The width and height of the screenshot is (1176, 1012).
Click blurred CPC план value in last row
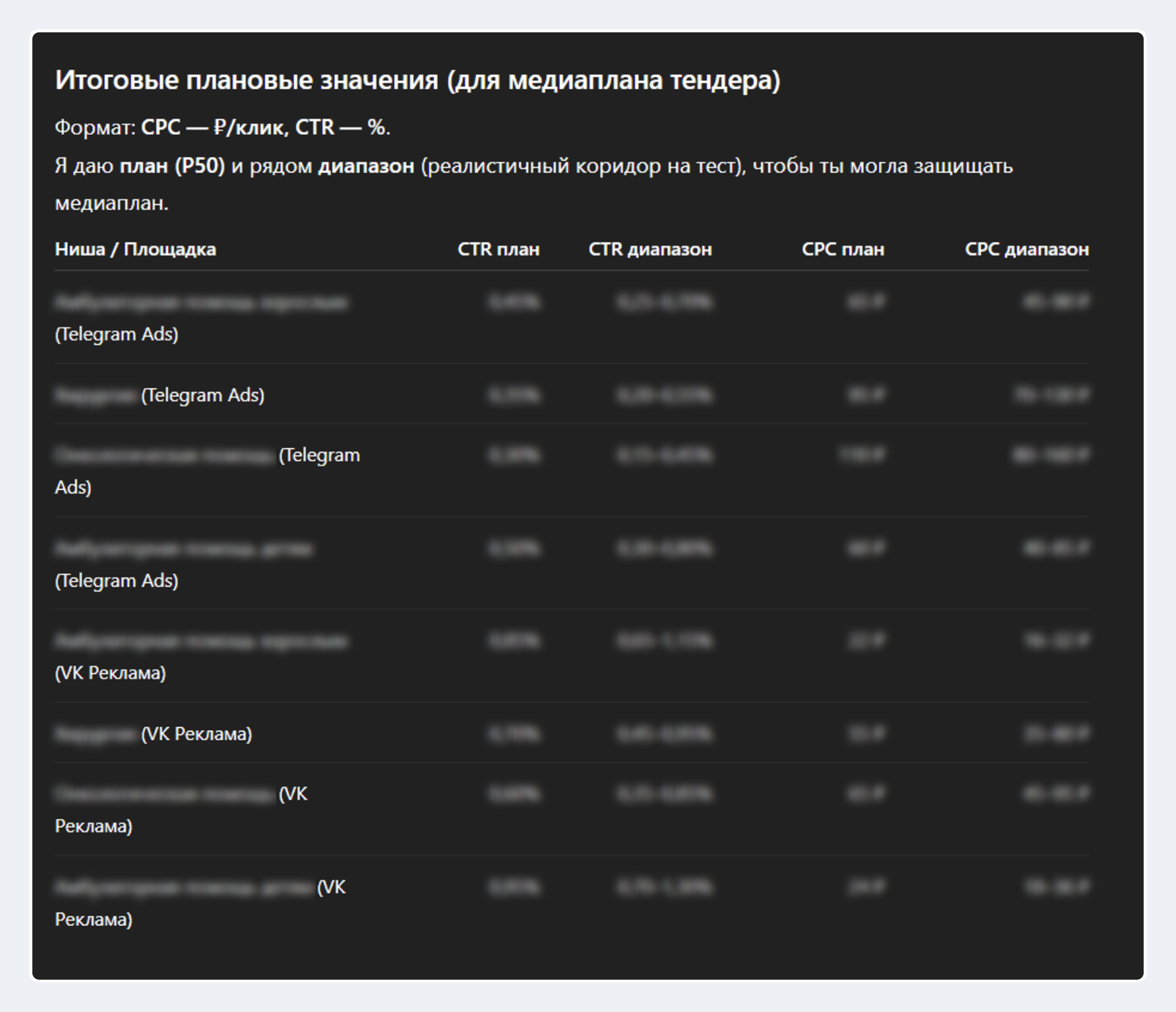pyautogui.click(x=866, y=886)
